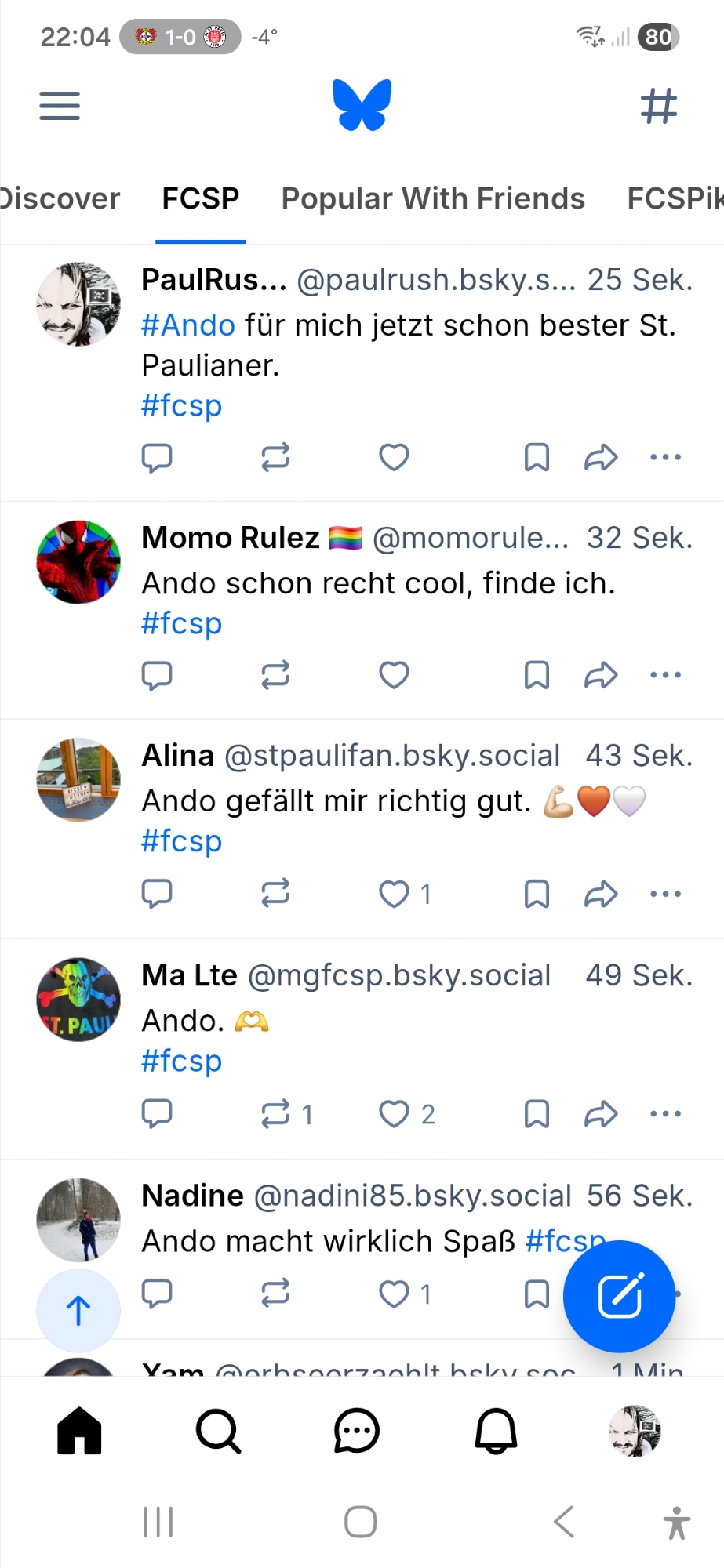The height and width of the screenshot is (1568, 724).
Task: Open the hamburger menu drawer
Action: pyautogui.click(x=60, y=106)
